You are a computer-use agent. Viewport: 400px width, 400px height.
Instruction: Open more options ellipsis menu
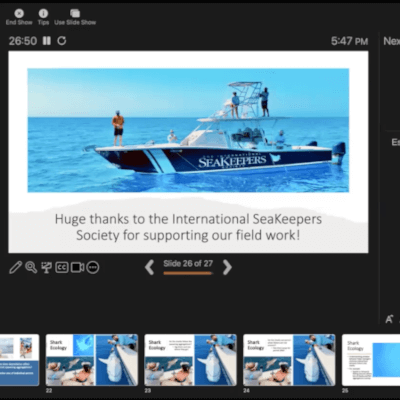tap(93, 267)
